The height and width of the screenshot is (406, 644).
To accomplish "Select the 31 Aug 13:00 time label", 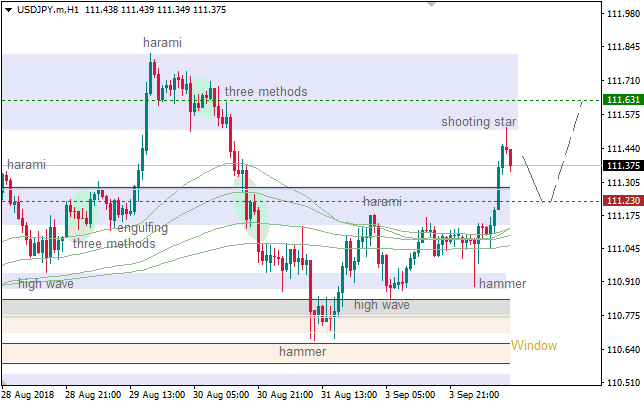I will click(349, 395).
